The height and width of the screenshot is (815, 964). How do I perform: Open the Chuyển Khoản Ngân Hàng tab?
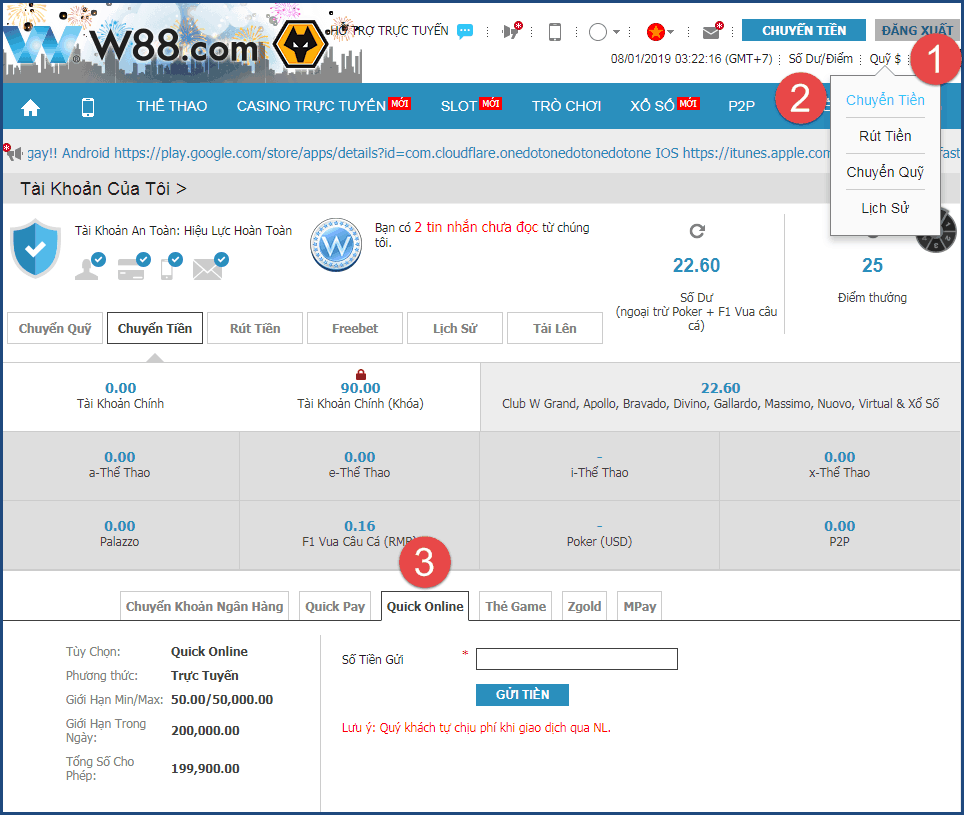coord(204,607)
